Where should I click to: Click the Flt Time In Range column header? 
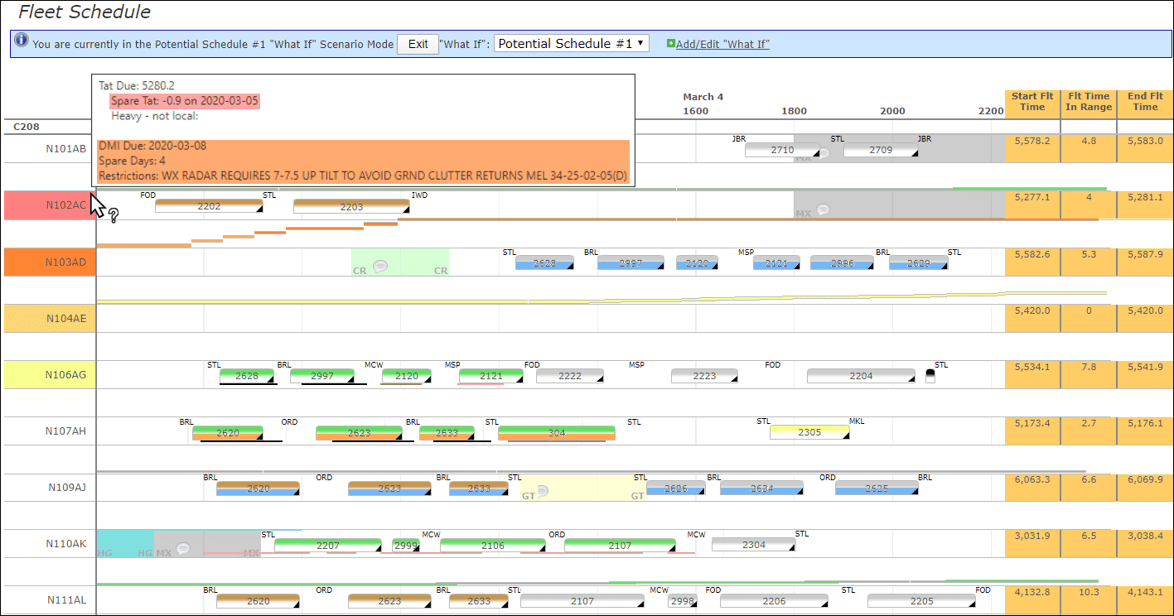click(1089, 100)
